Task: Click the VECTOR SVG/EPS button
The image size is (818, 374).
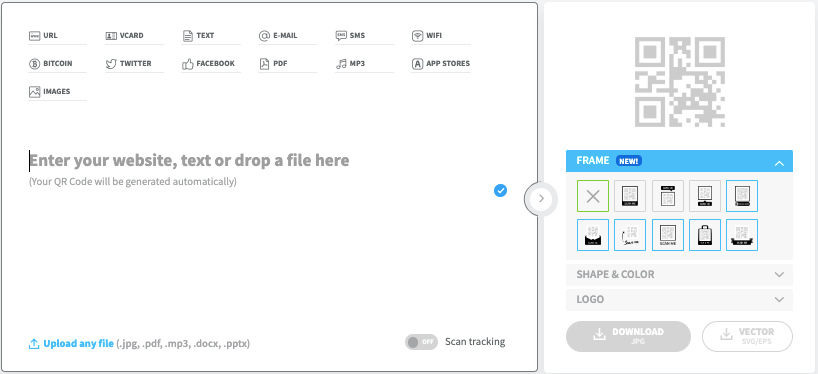Action: tap(748, 336)
